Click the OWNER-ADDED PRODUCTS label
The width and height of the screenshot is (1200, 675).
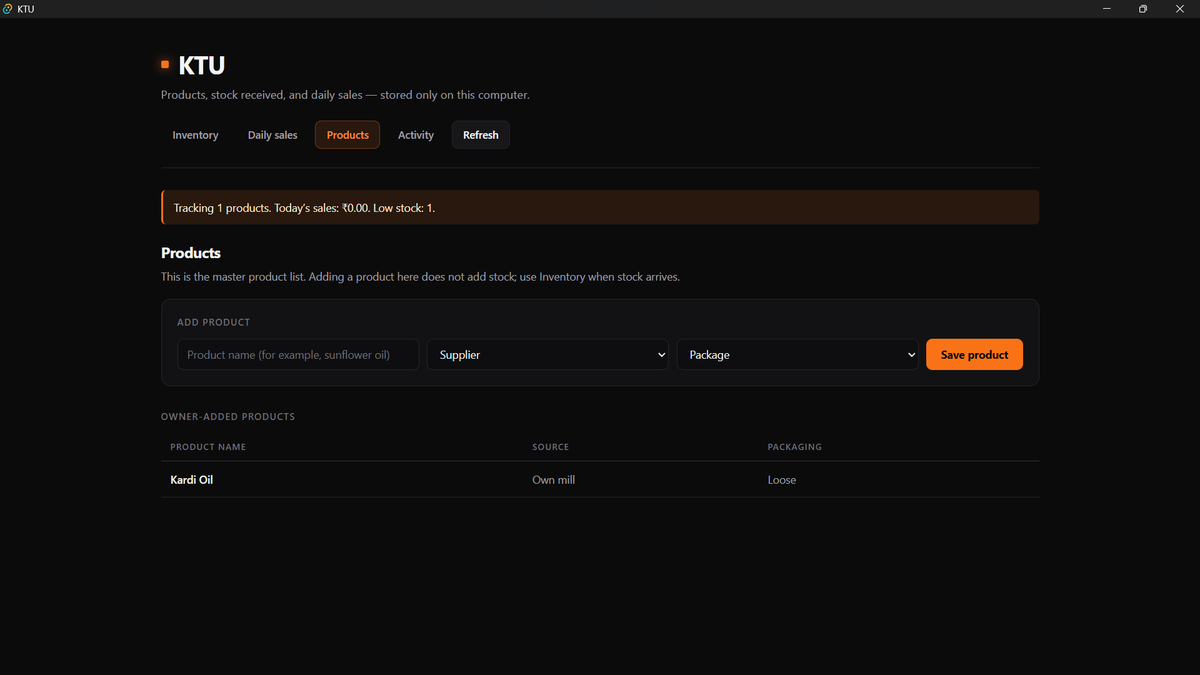tap(228, 416)
